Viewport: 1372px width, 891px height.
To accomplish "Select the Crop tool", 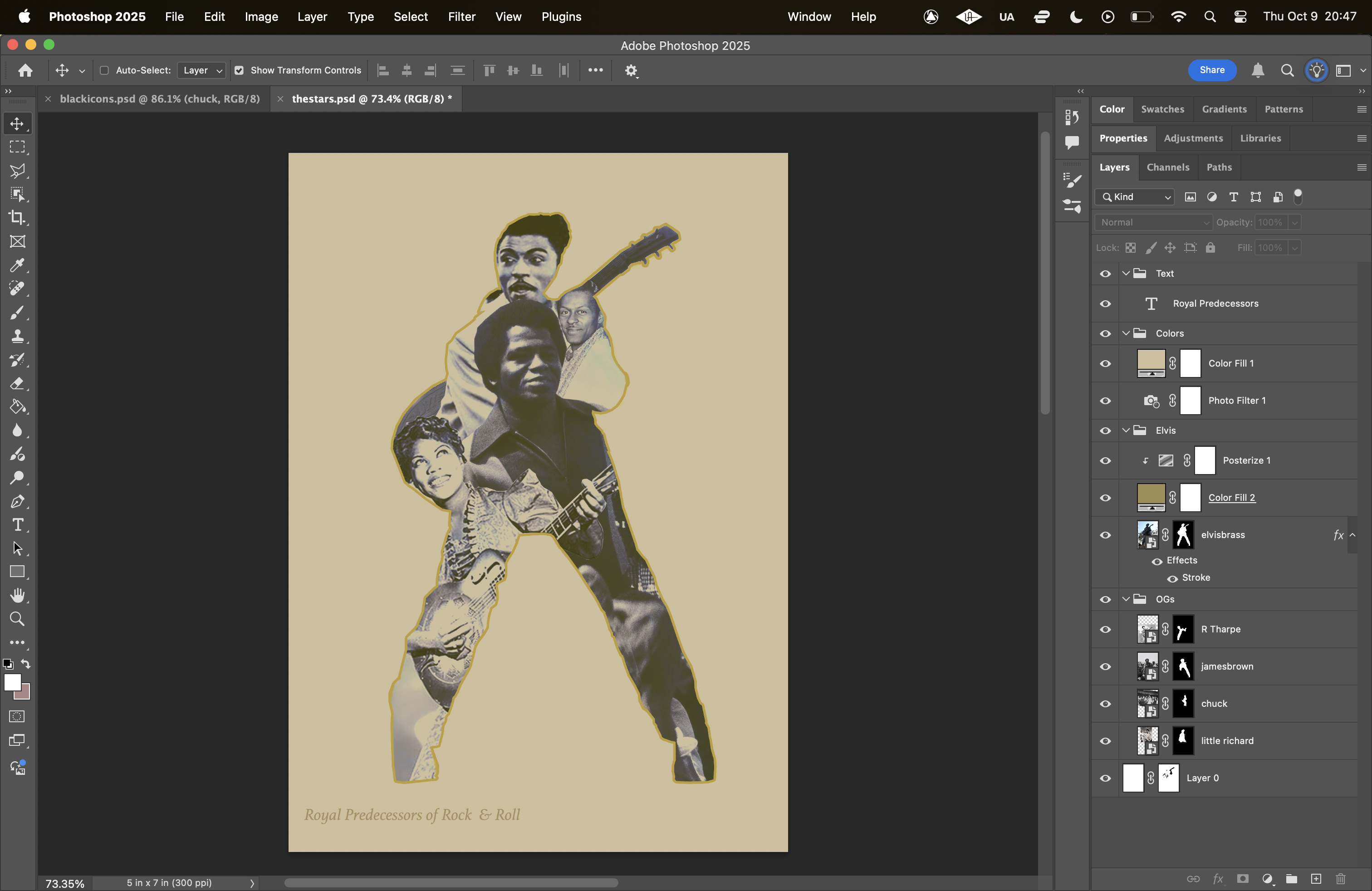I will (17, 217).
